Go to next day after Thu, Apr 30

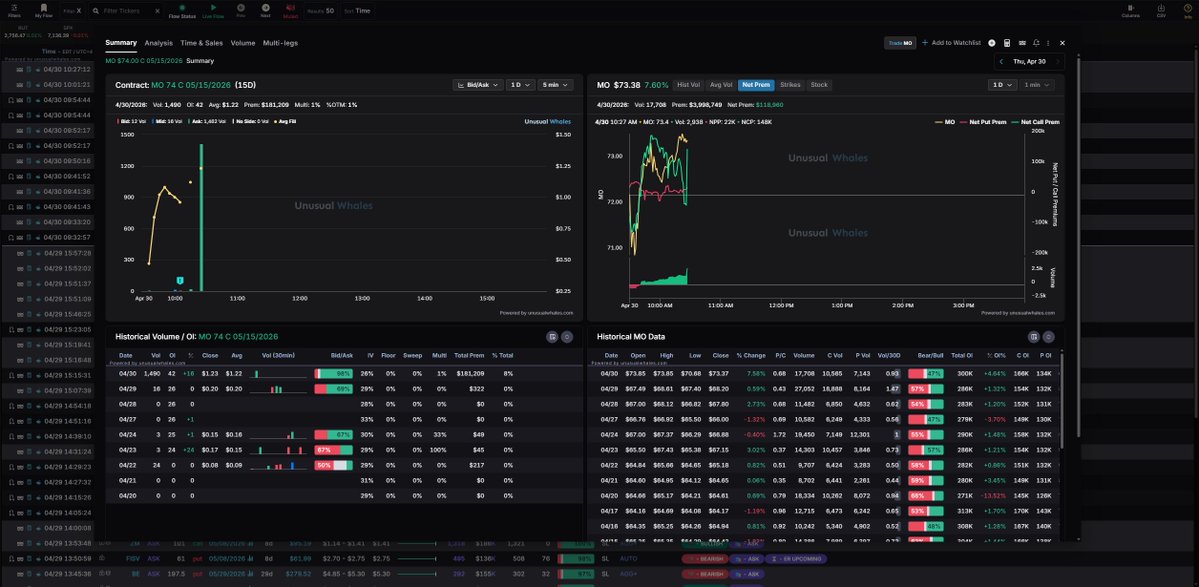[x=1058, y=61]
